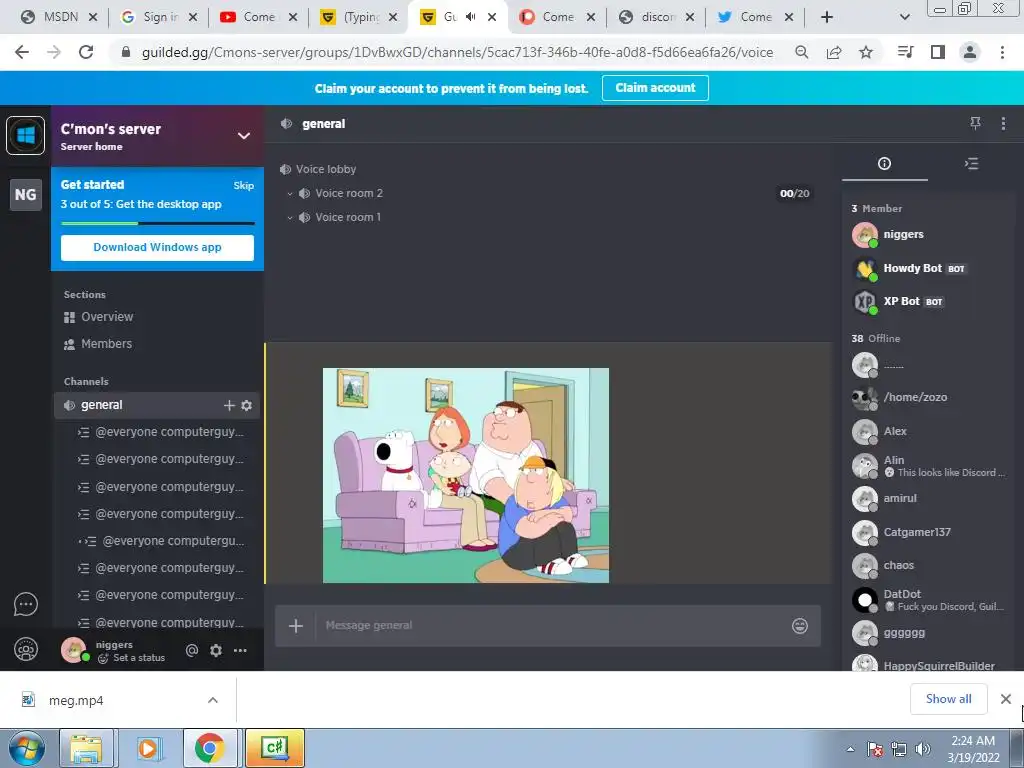The width and height of the screenshot is (1024, 768).
Task: Click the share page icon in address bar
Action: (834, 52)
